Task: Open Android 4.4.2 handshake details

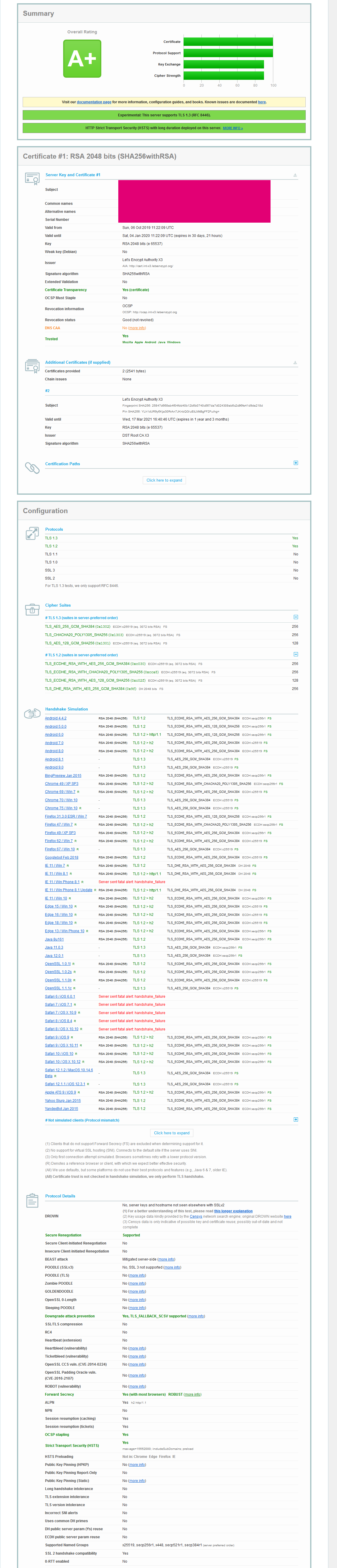Action: pos(55,718)
